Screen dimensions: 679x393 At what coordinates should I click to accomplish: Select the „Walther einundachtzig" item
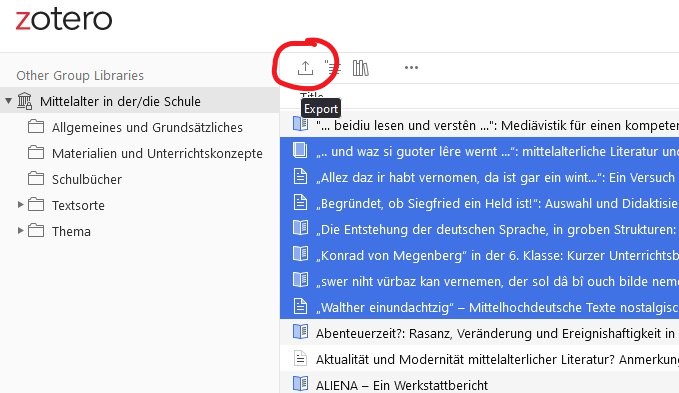(x=479, y=307)
